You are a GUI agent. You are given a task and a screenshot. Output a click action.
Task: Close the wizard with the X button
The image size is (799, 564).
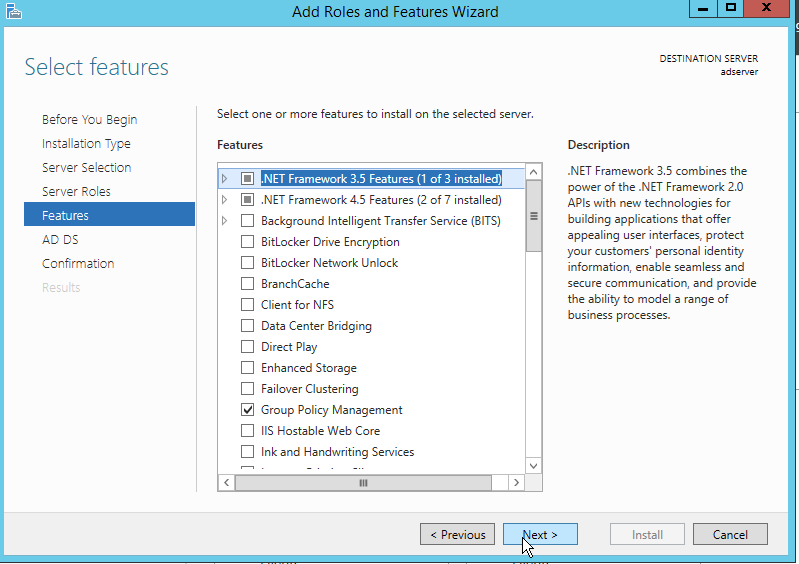(x=772, y=8)
